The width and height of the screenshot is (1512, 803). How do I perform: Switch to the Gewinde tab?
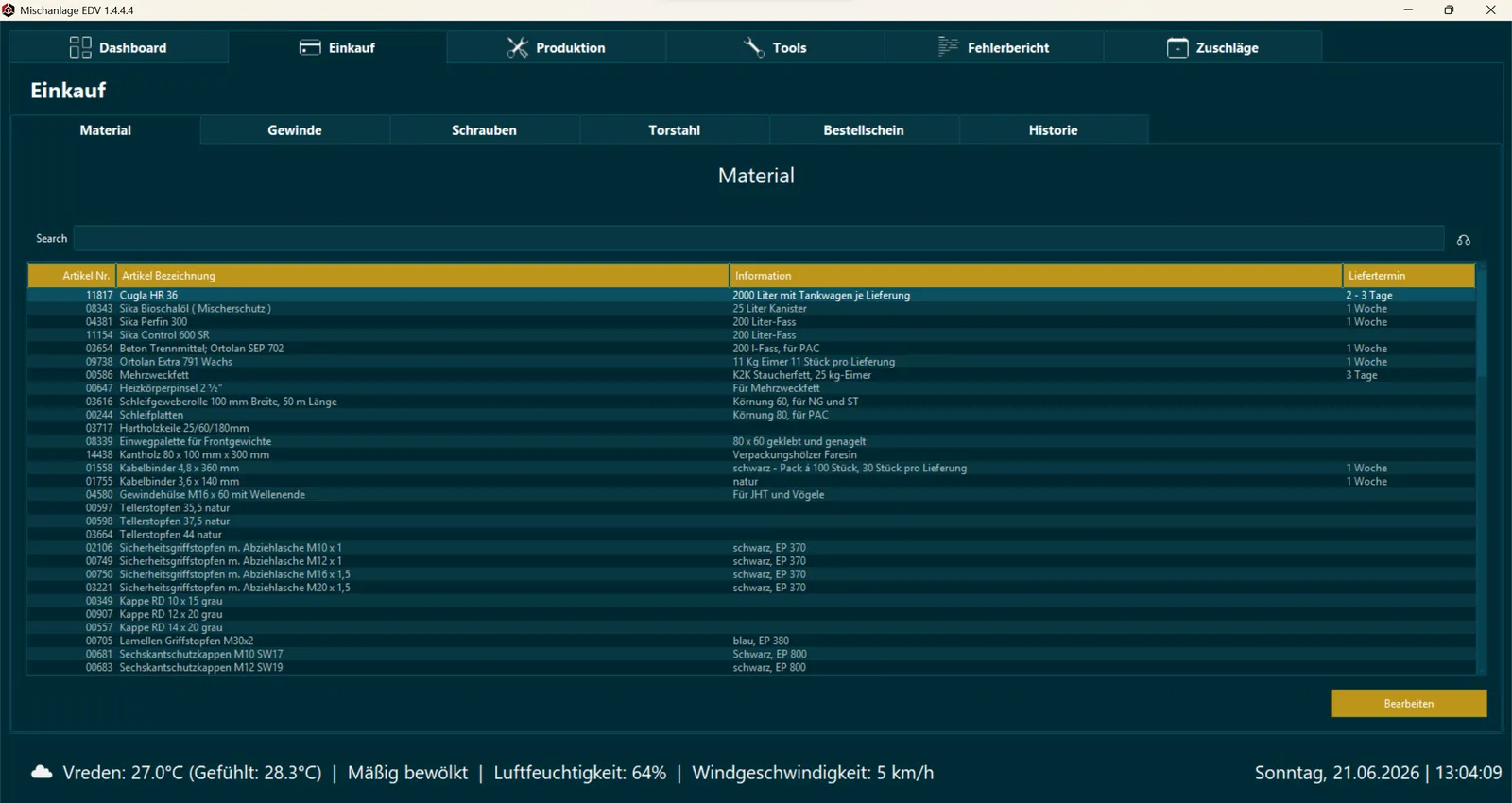pos(295,130)
